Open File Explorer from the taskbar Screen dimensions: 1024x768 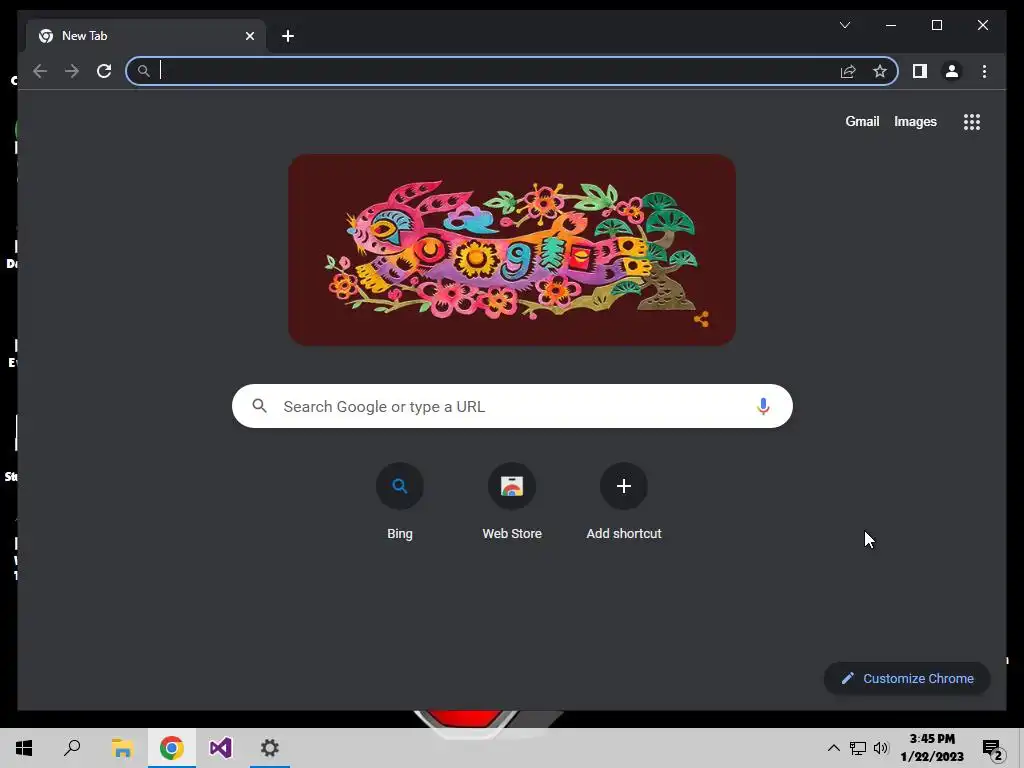122,748
